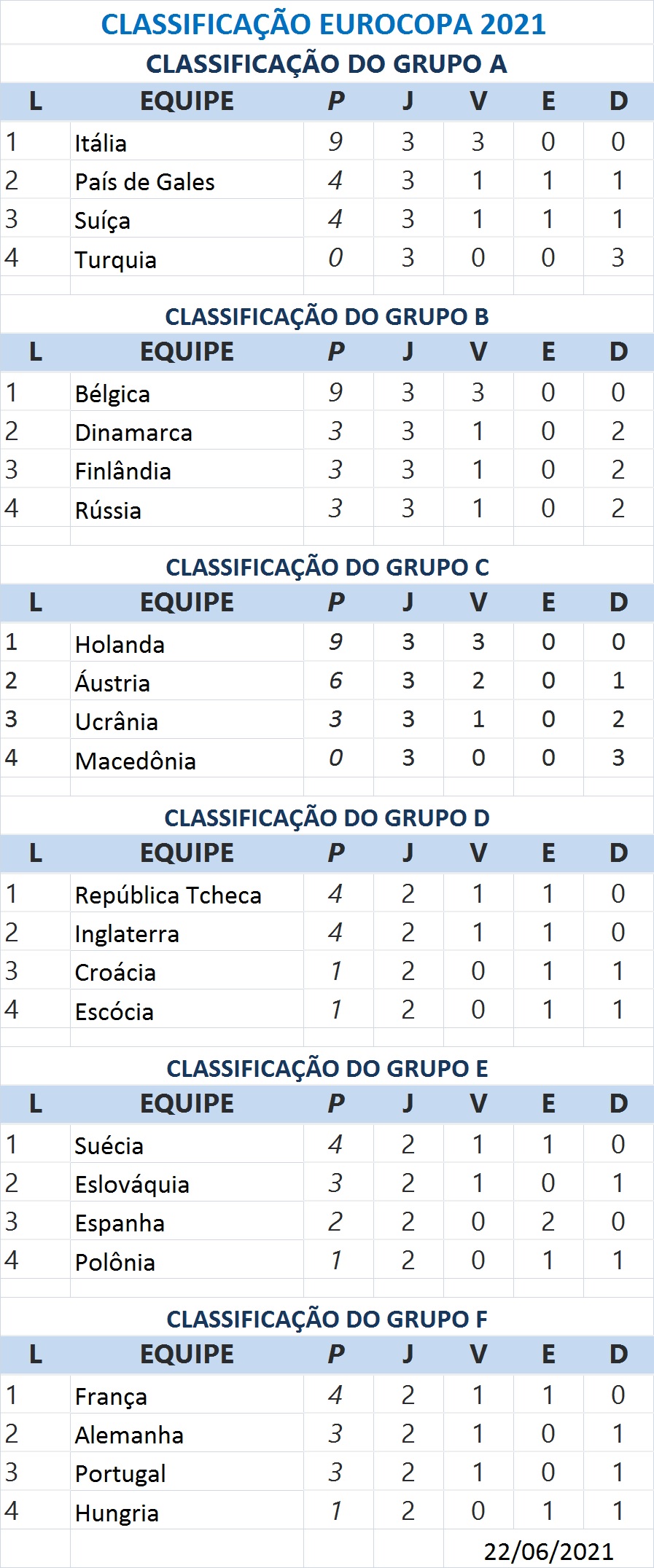Image resolution: width=654 pixels, height=1568 pixels.
Task: Select the Dinamarca team cell
Action: click(x=187, y=431)
